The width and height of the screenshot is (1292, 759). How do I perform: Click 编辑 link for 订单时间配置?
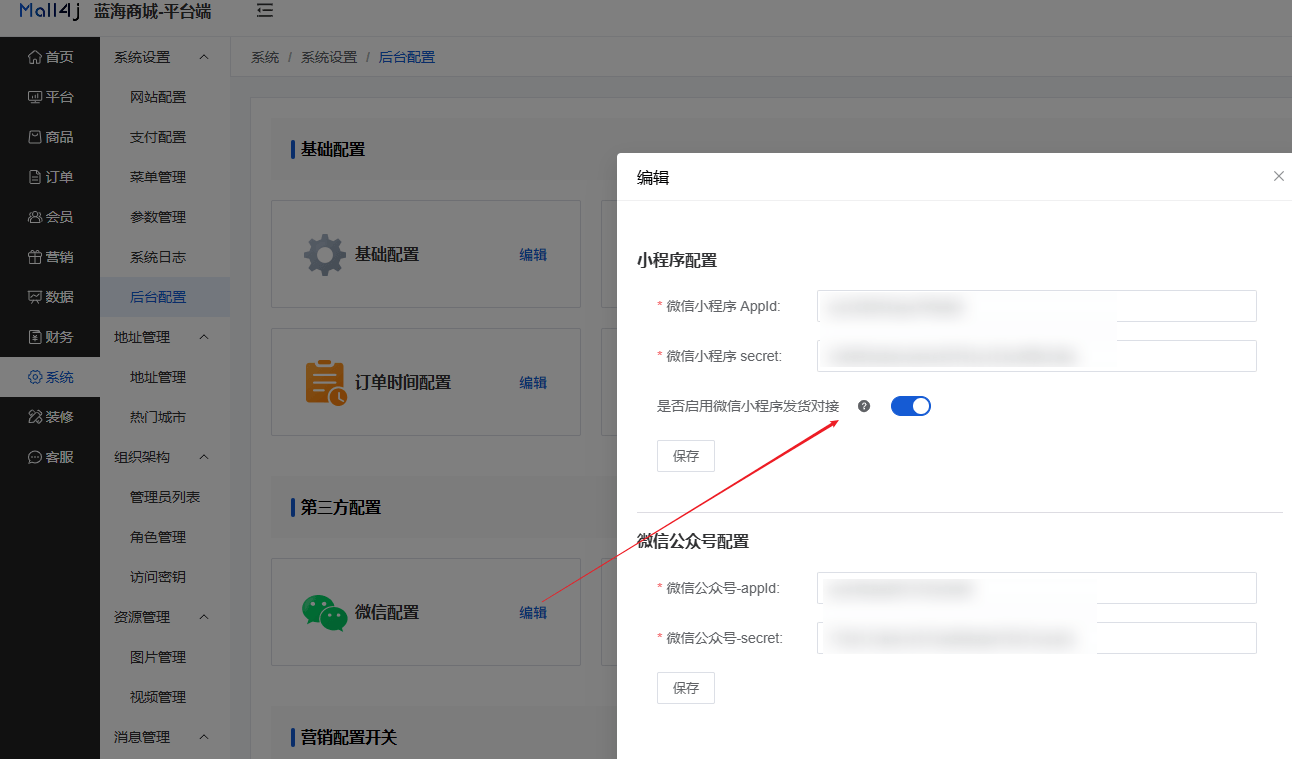pos(533,383)
